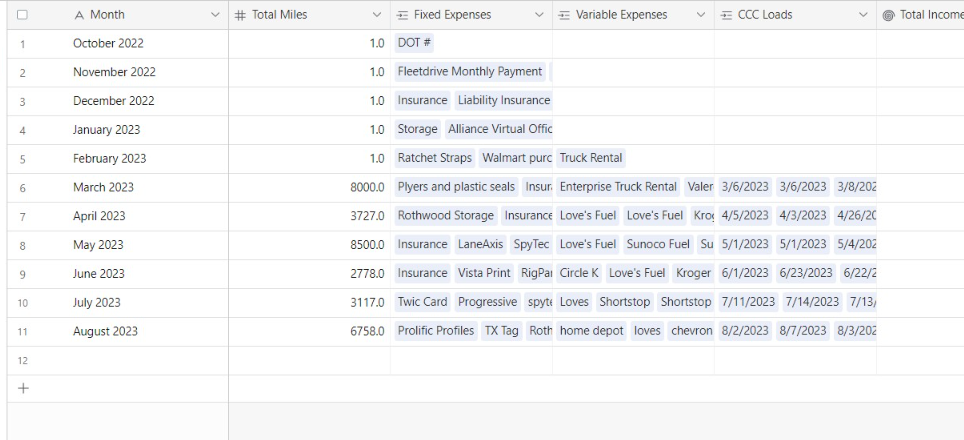Open the Fleetdrive Monthly Payment tag

pos(470,72)
